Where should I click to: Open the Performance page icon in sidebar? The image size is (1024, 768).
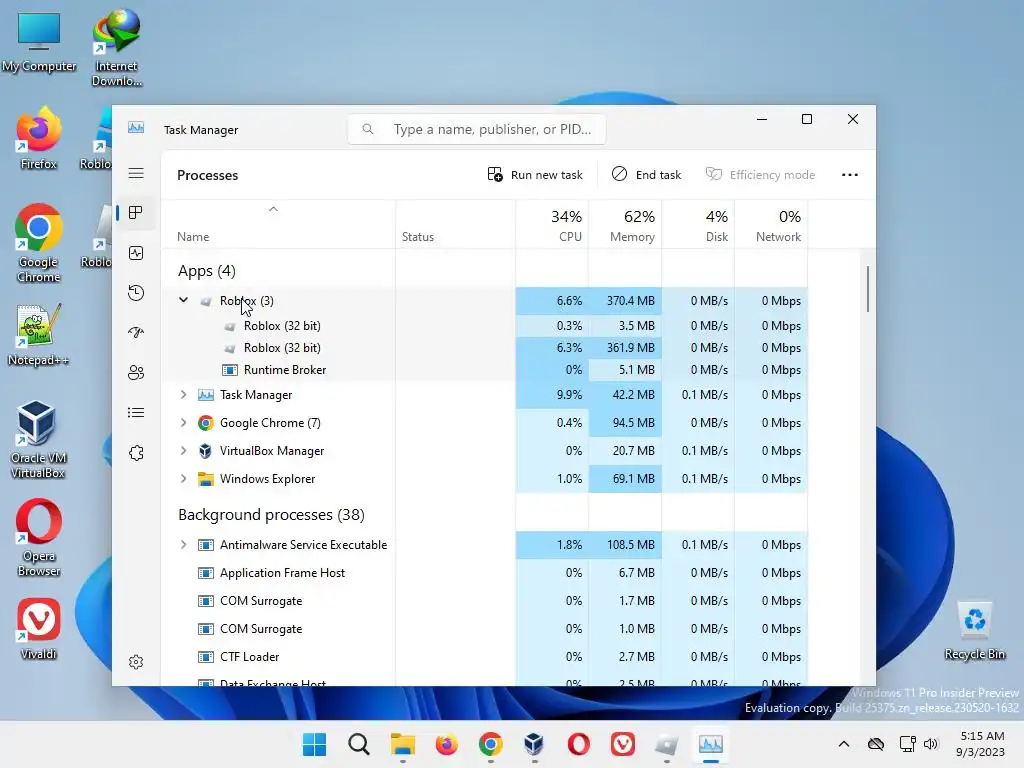click(x=136, y=253)
